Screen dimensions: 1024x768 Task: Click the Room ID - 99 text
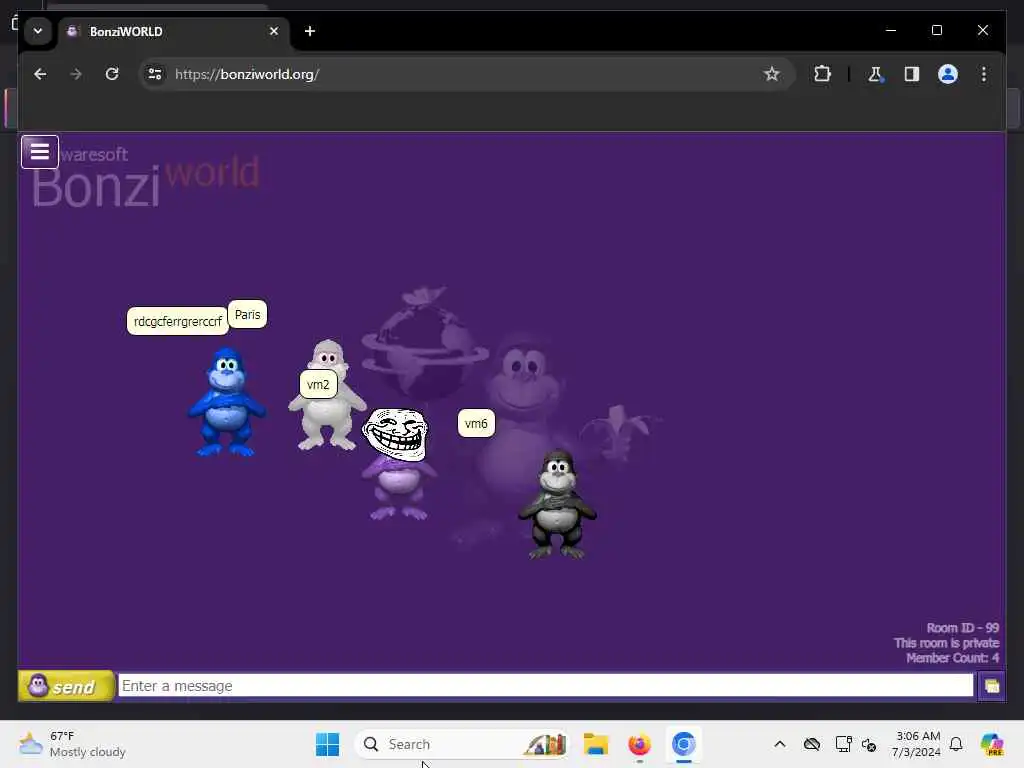tap(963, 628)
